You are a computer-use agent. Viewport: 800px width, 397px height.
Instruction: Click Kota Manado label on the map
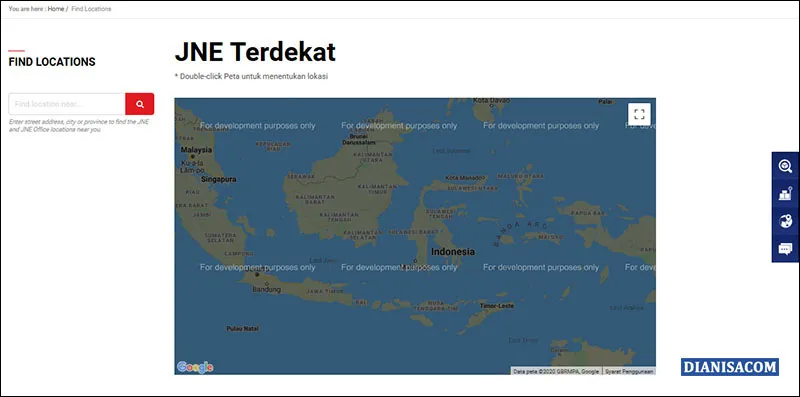tap(465, 178)
